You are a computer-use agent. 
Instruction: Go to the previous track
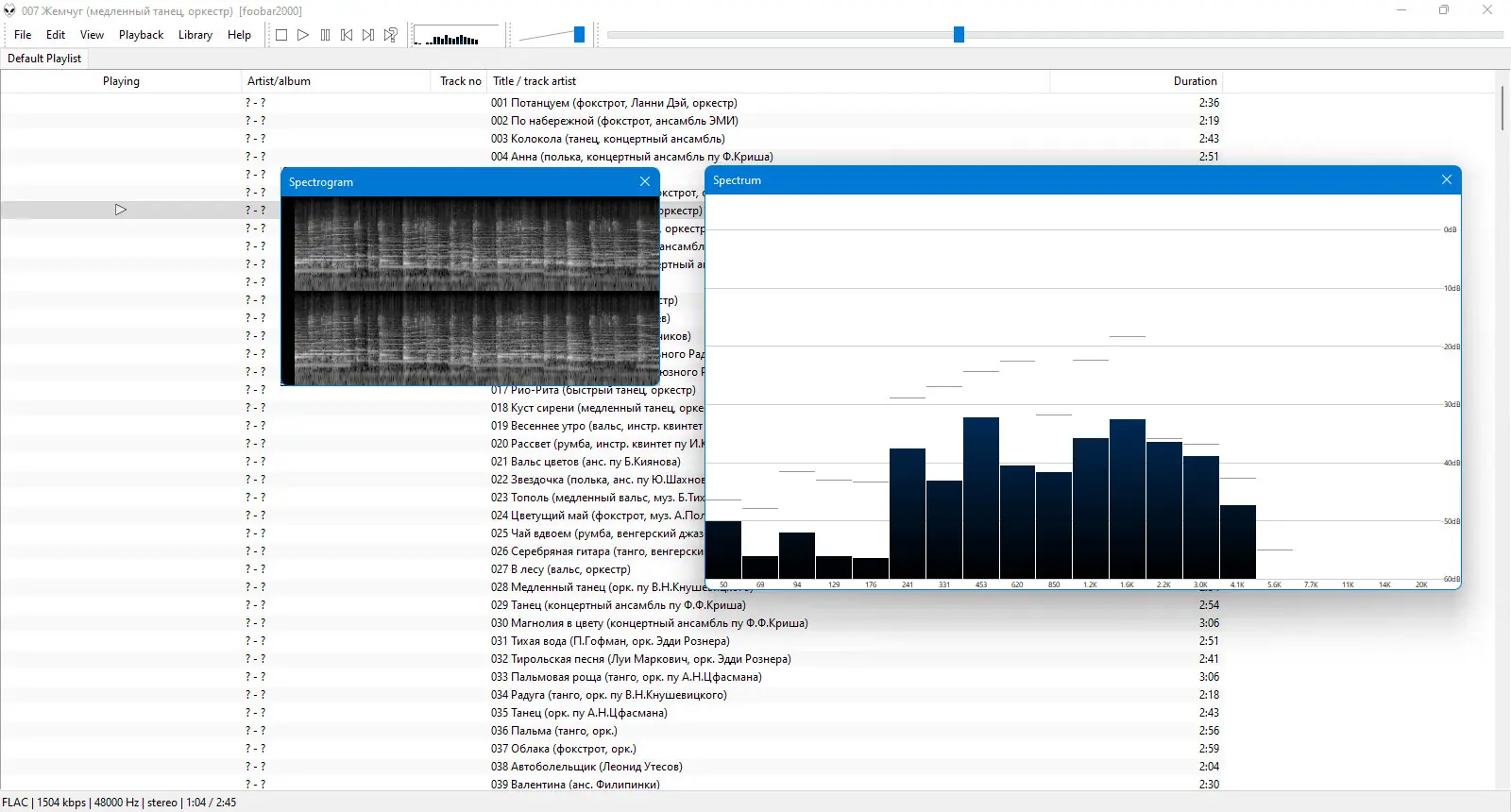pyautogui.click(x=347, y=35)
